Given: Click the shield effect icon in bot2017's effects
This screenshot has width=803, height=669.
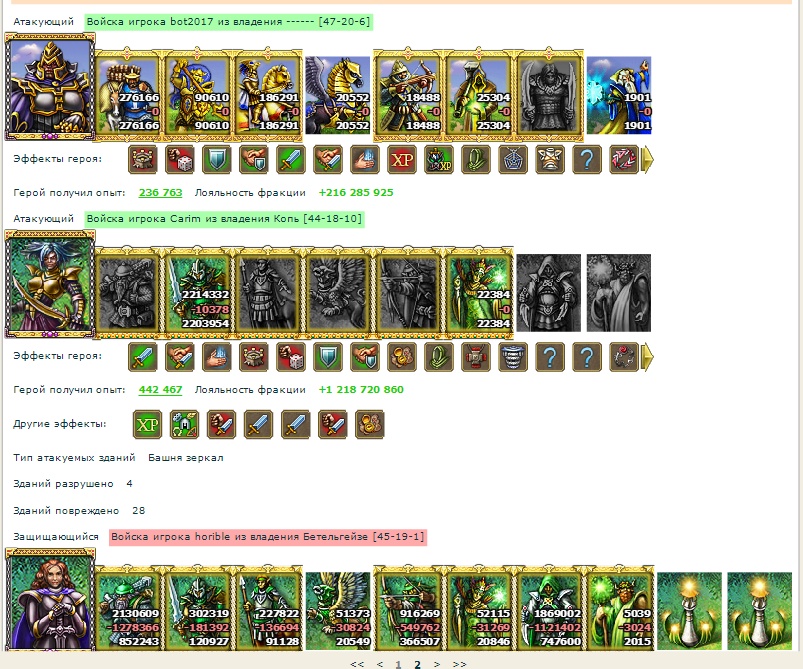Looking at the screenshot, I should [217, 160].
